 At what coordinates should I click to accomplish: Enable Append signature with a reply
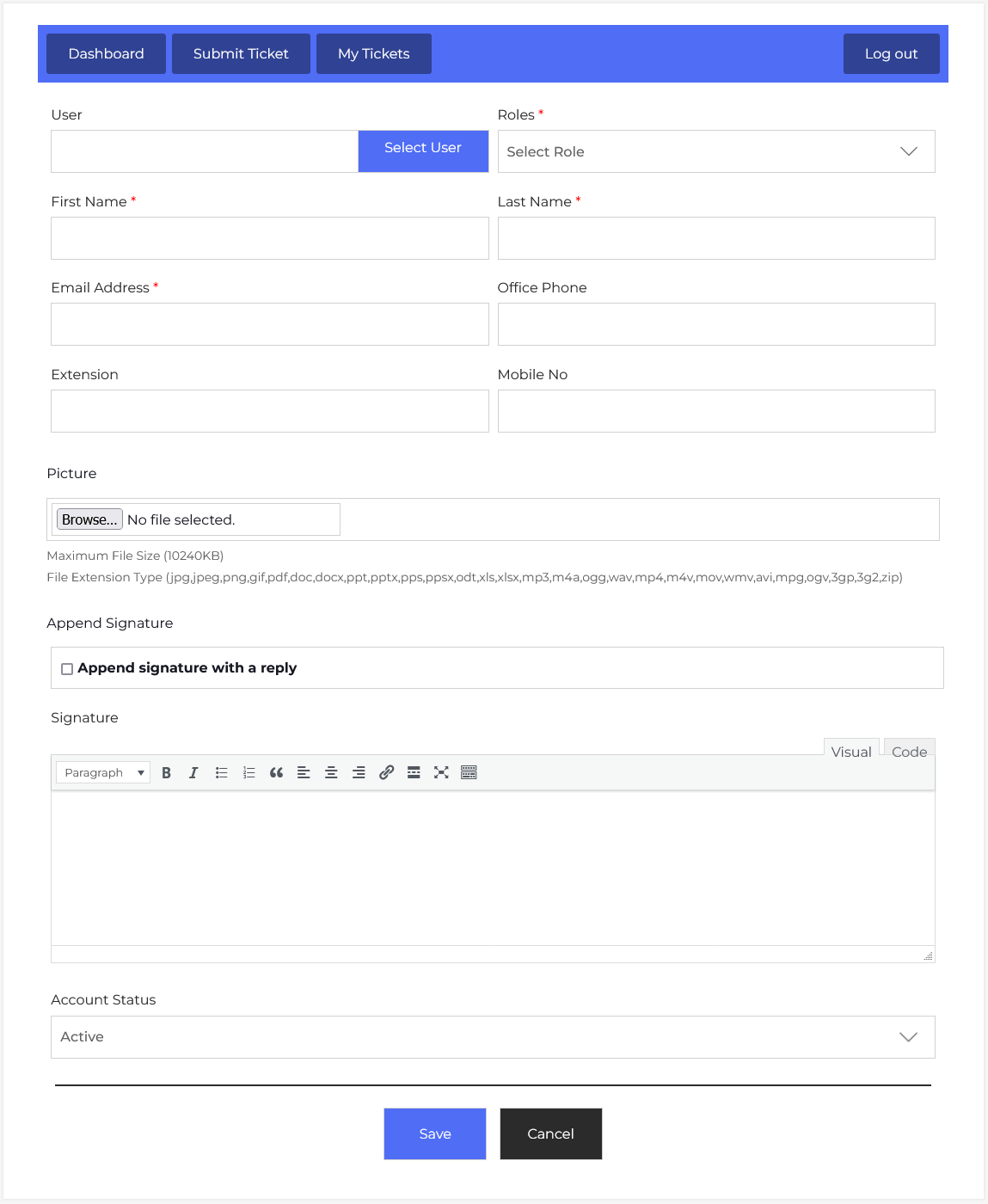[67, 669]
